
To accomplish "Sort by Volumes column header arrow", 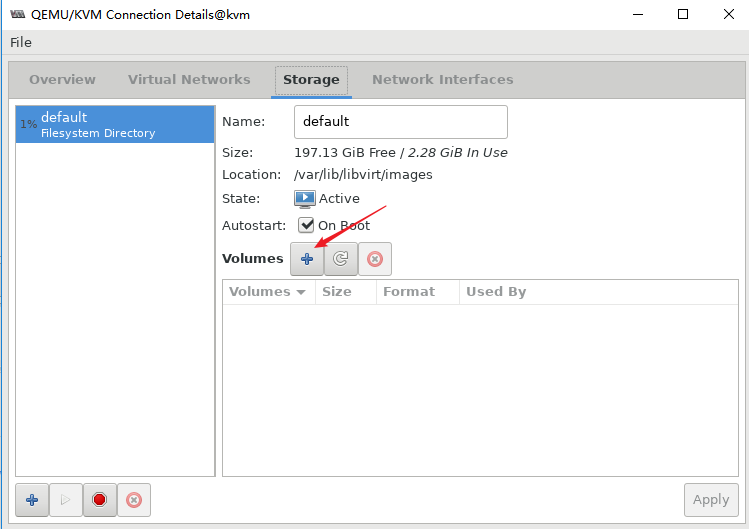I will click(x=301, y=292).
